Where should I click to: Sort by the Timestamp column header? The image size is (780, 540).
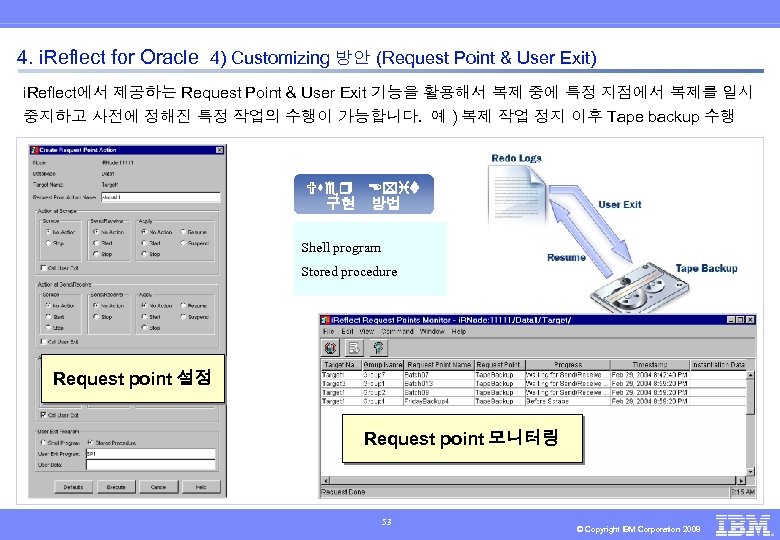pyautogui.click(x=650, y=364)
